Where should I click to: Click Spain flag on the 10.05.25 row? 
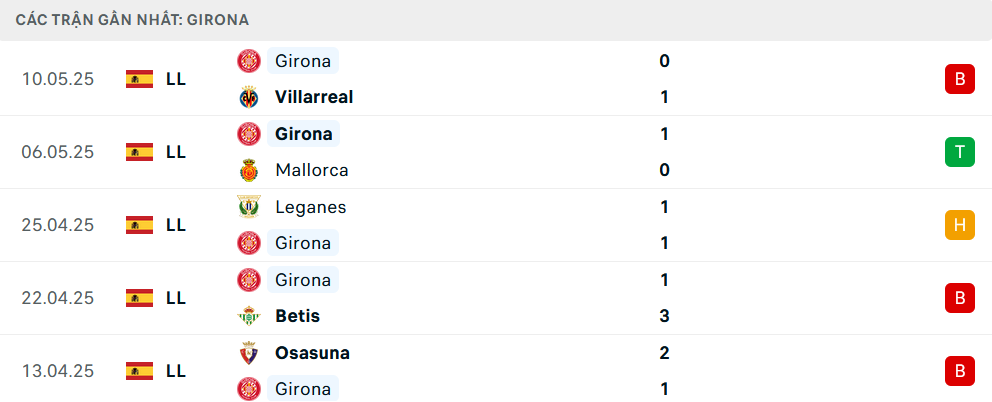tap(139, 79)
